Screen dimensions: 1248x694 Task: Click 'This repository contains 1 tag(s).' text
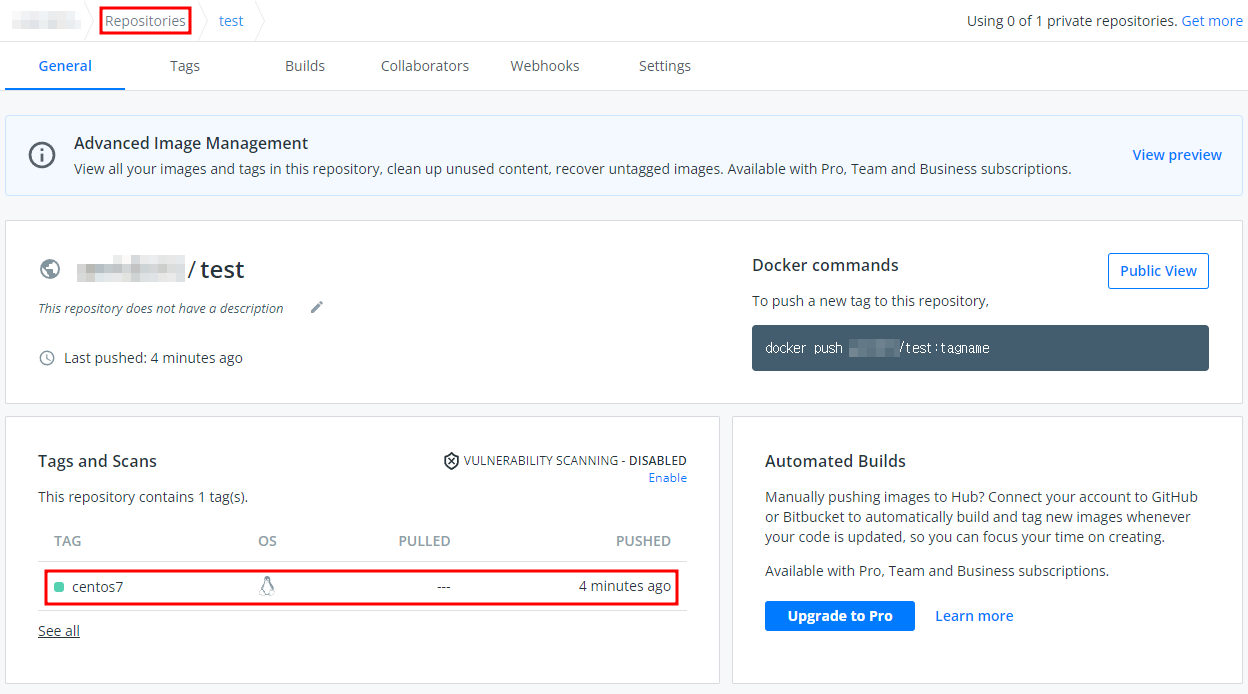(143, 496)
